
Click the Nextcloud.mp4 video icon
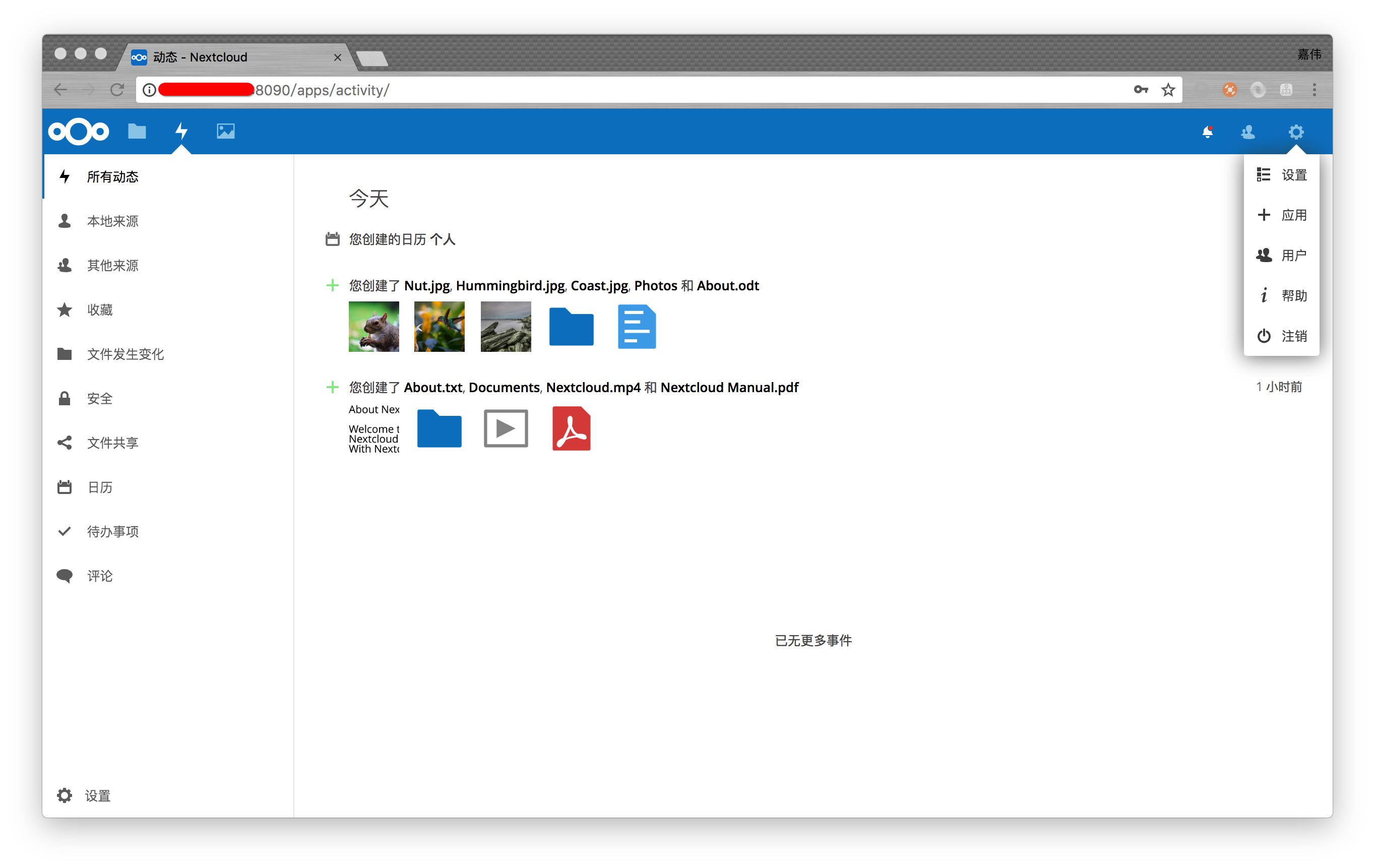click(x=506, y=428)
